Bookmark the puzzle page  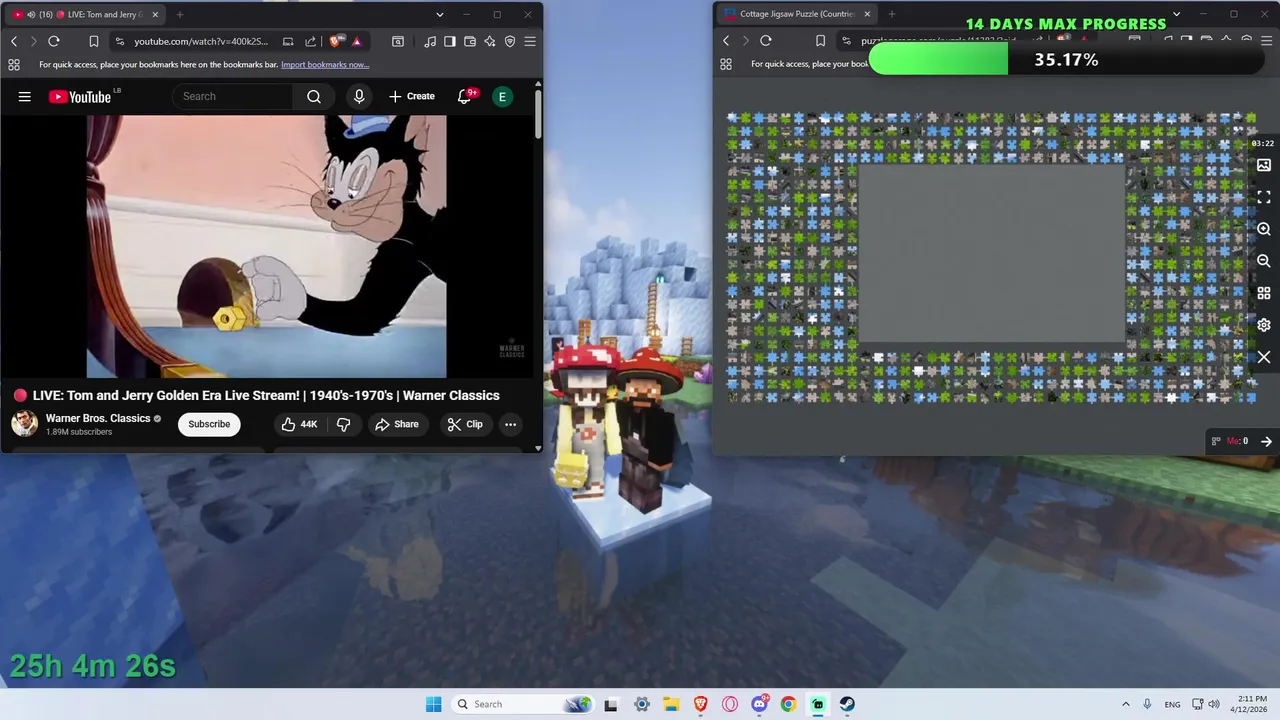(x=821, y=41)
